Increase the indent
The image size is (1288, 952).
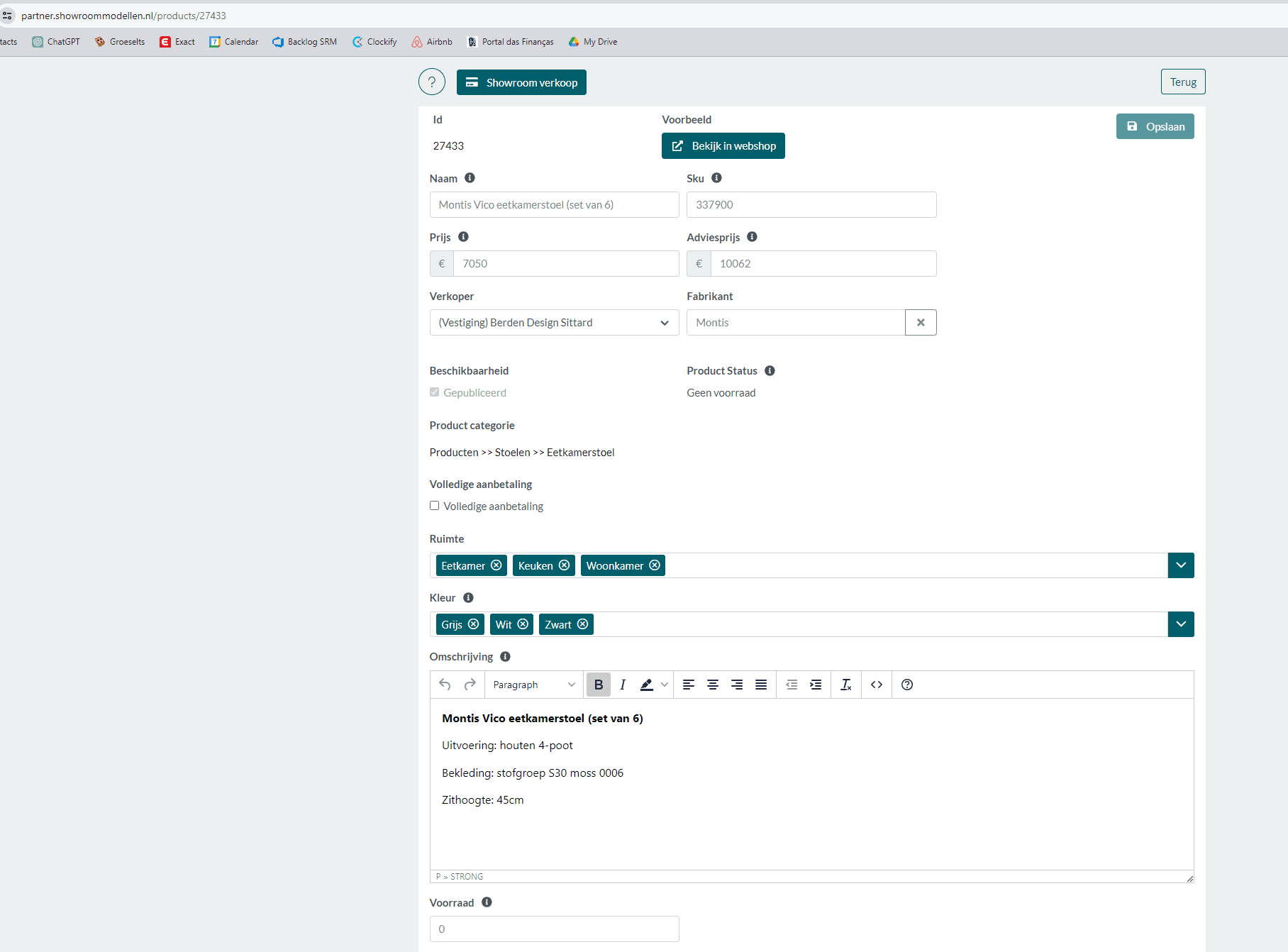pyautogui.click(x=816, y=685)
